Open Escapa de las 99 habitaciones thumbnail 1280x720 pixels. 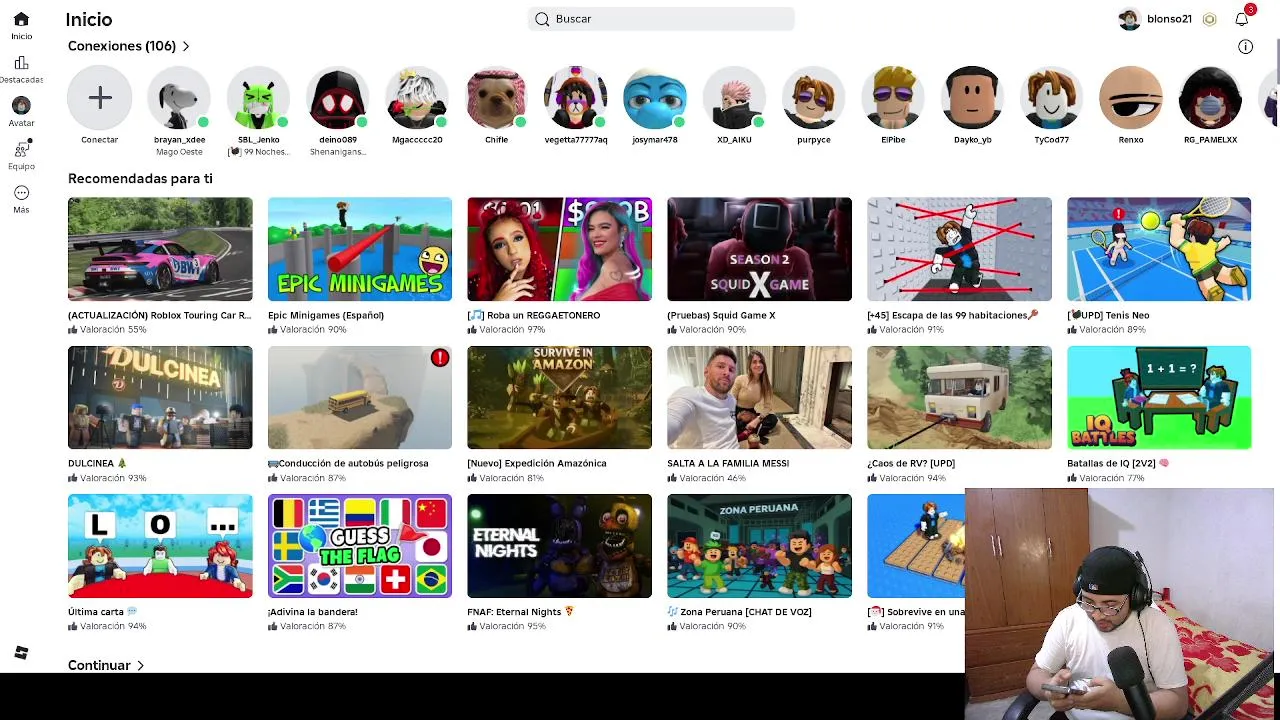tap(959, 249)
